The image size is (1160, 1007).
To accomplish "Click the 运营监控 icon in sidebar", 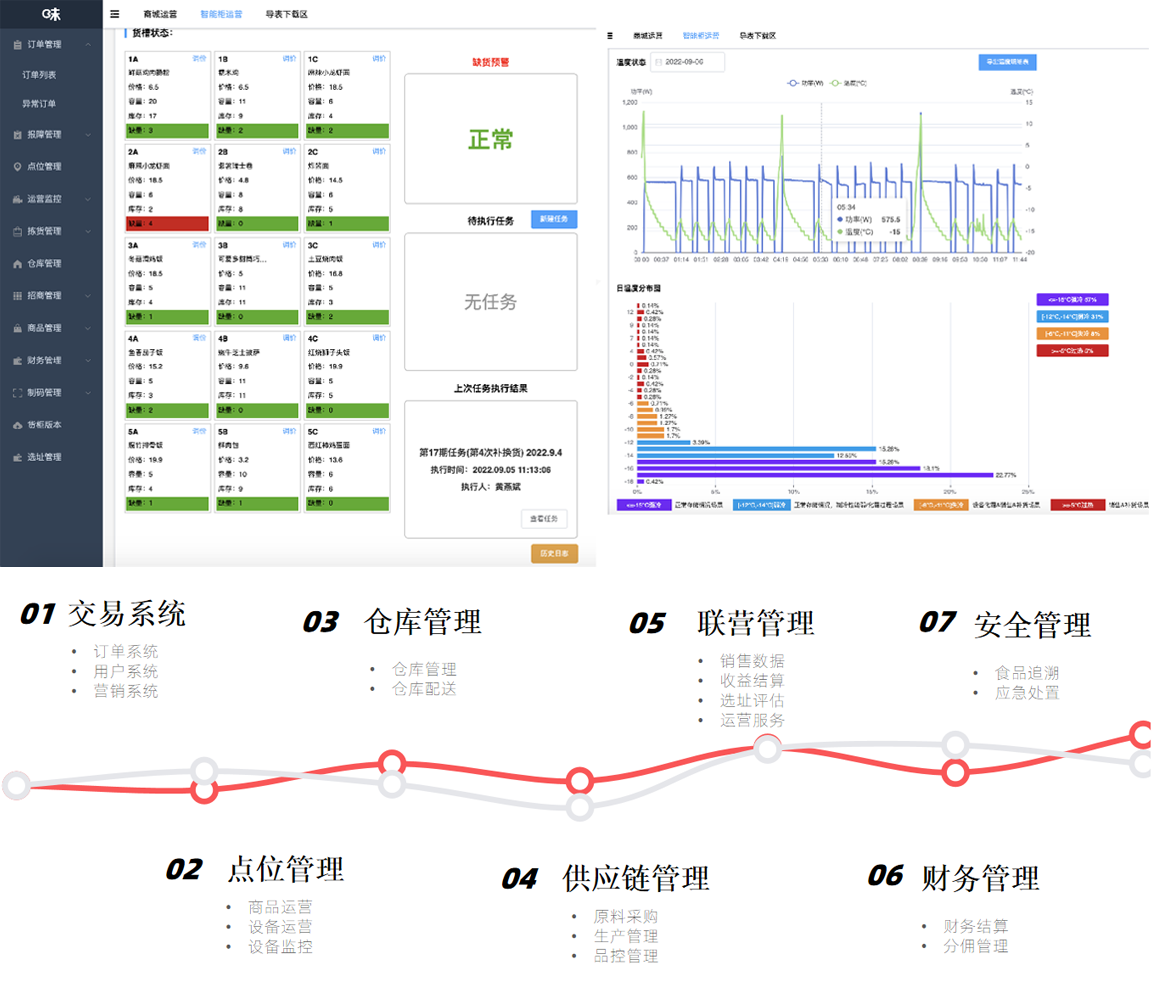I will (18, 199).
